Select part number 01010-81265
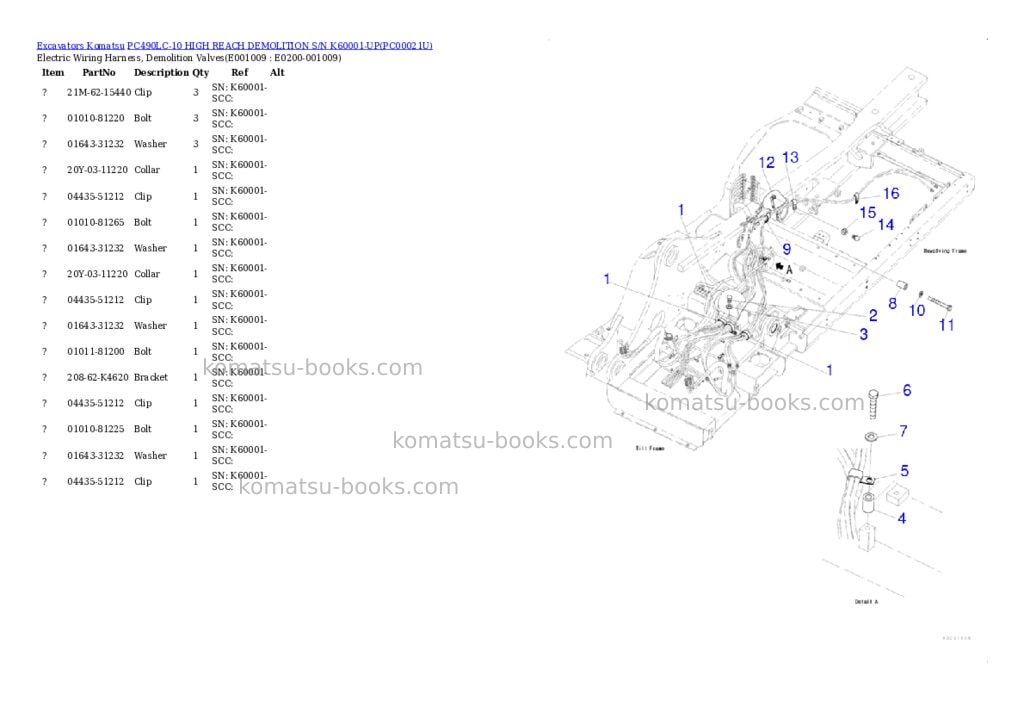Screen dimensions: 1024x725 pyautogui.click(x=95, y=222)
